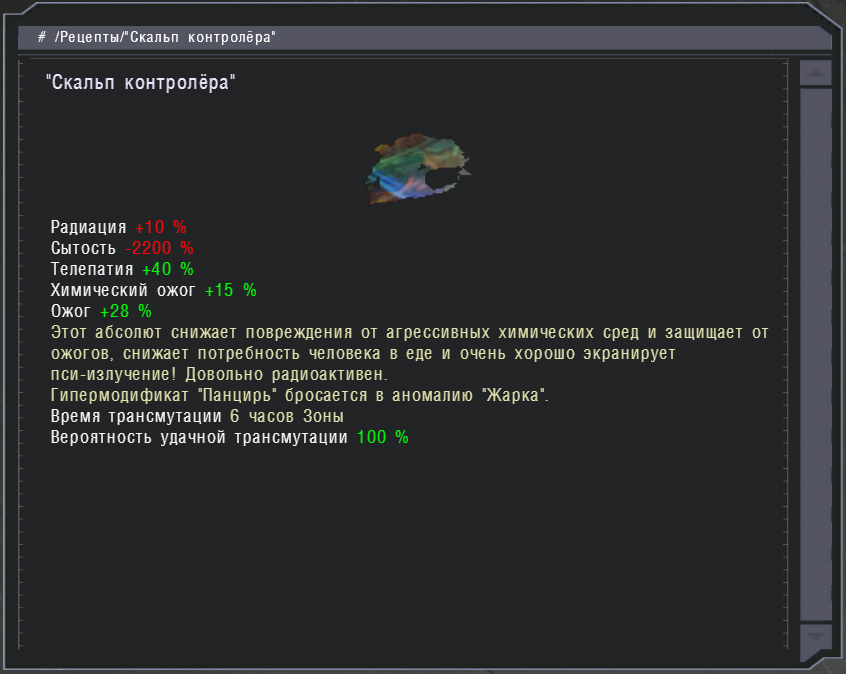Click the "Скальп контролёра" article title
The height and width of the screenshot is (674, 846).
[140, 83]
